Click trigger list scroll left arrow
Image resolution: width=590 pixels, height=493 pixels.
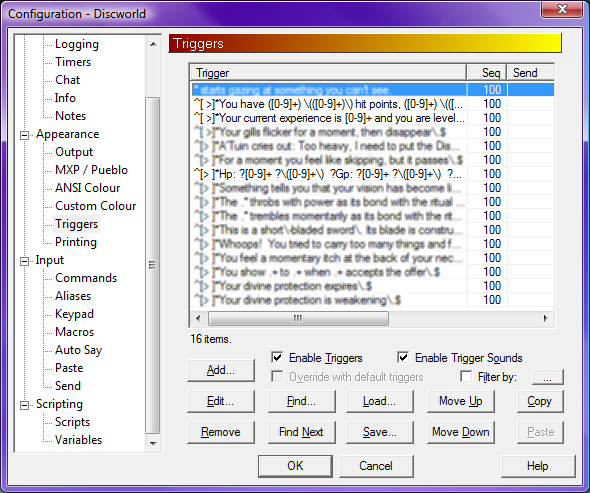tap(198, 318)
